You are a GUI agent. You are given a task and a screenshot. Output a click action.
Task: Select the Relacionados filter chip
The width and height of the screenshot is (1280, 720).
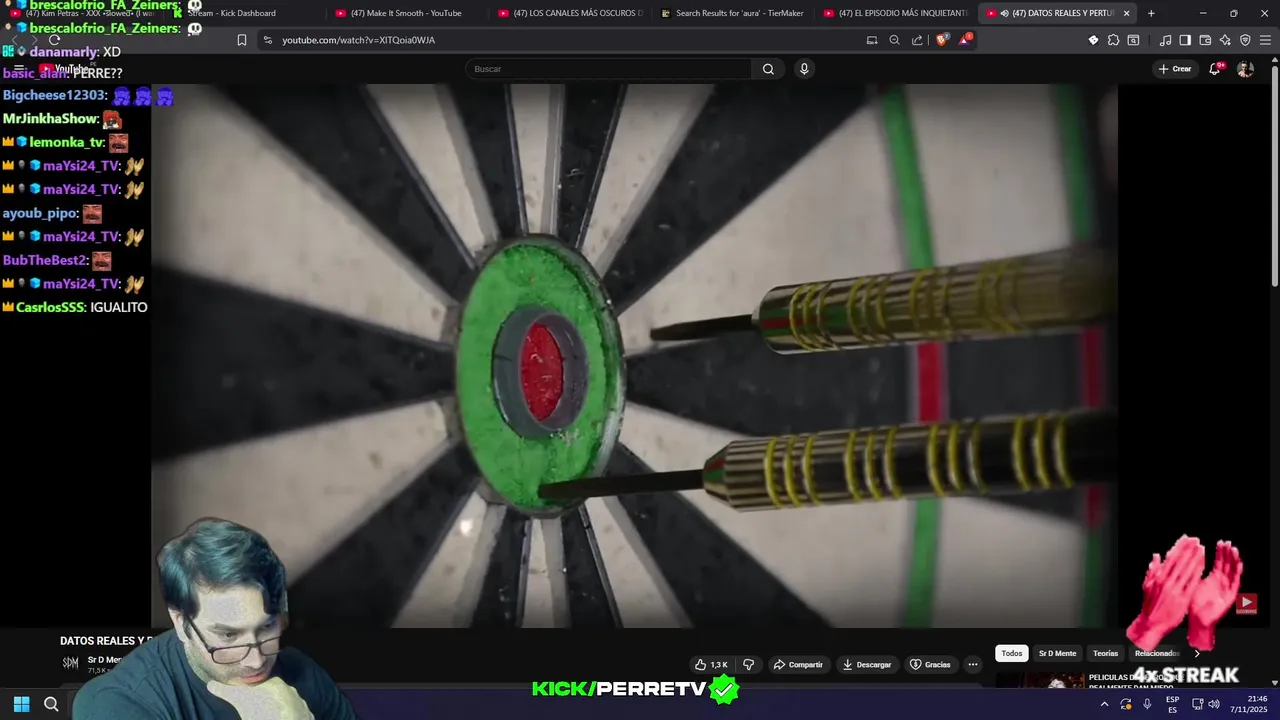1156,653
